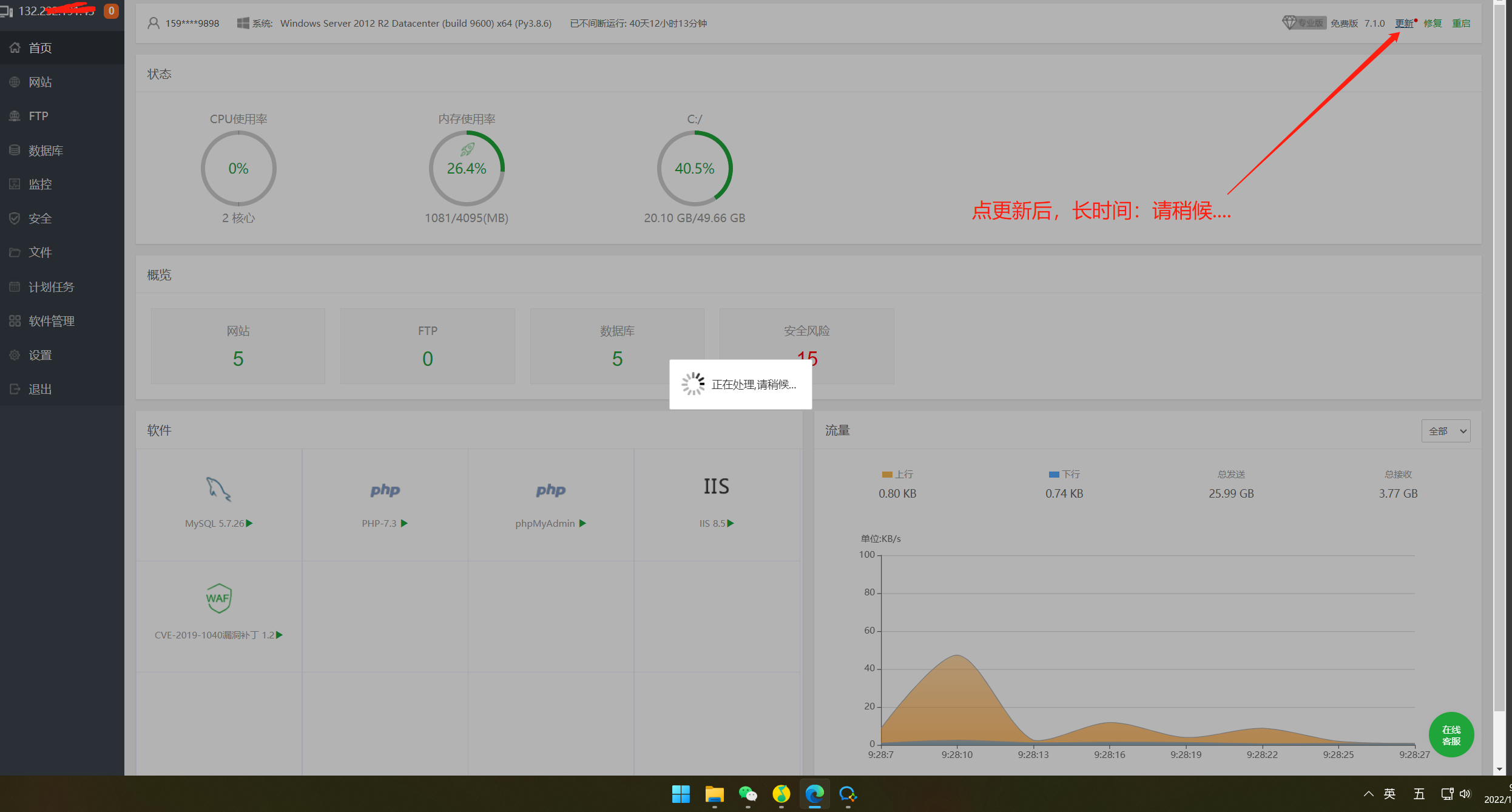Click the 网站 globe icon in sidebar
This screenshot has width=1512, height=812.
point(15,82)
